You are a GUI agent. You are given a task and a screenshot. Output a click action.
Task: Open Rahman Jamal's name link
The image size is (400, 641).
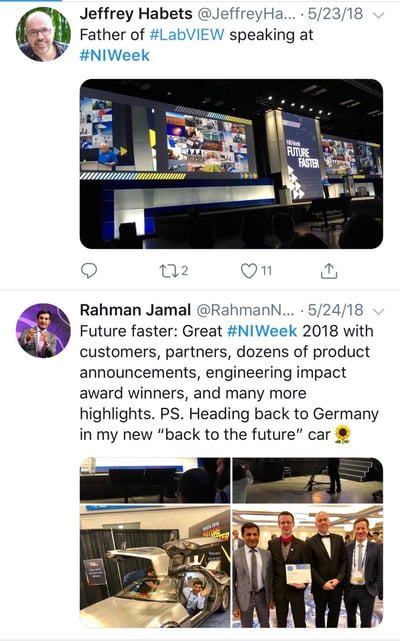pos(135,310)
